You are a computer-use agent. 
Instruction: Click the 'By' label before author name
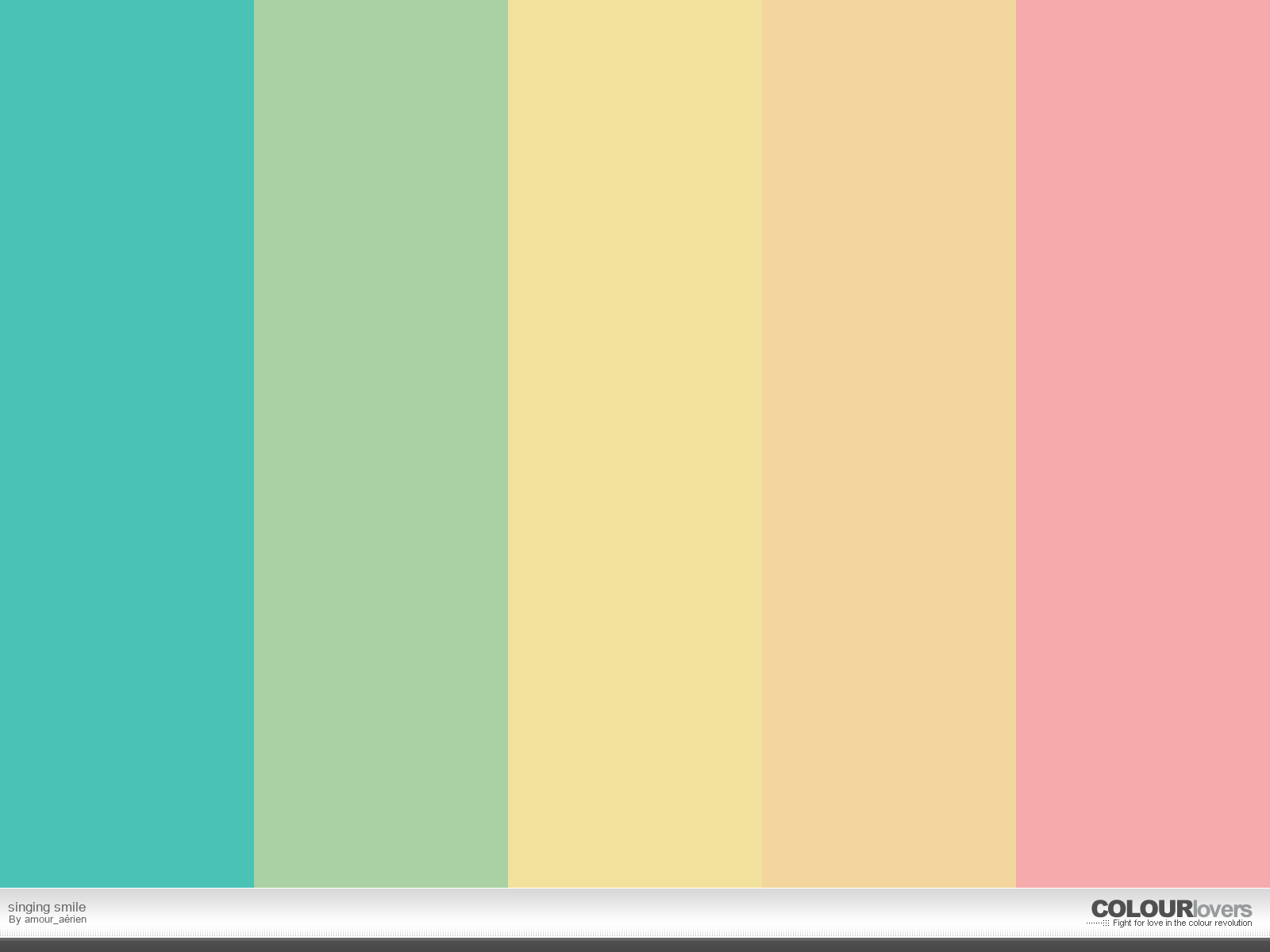pyautogui.click(x=14, y=919)
